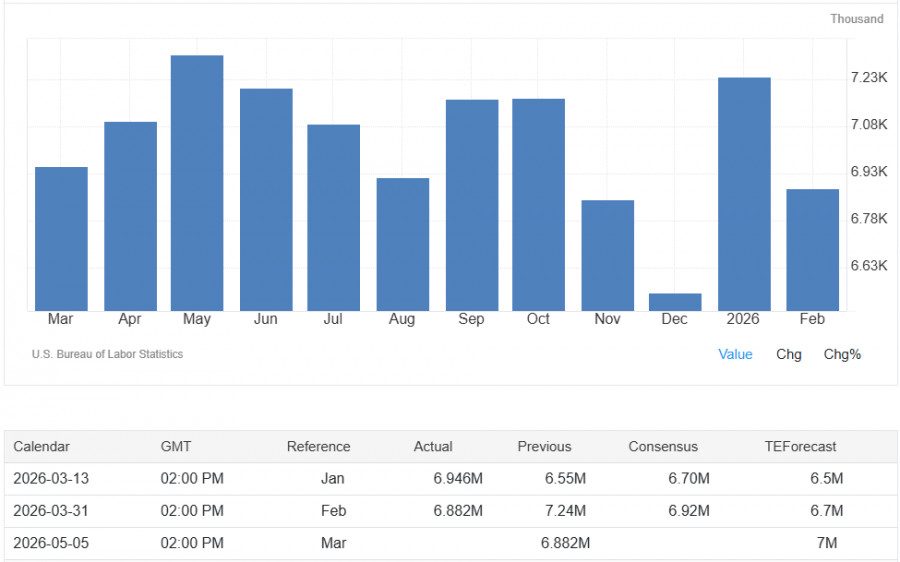The width and height of the screenshot is (900, 562).
Task: Click the 7.24M previous value
Action: coord(565,511)
